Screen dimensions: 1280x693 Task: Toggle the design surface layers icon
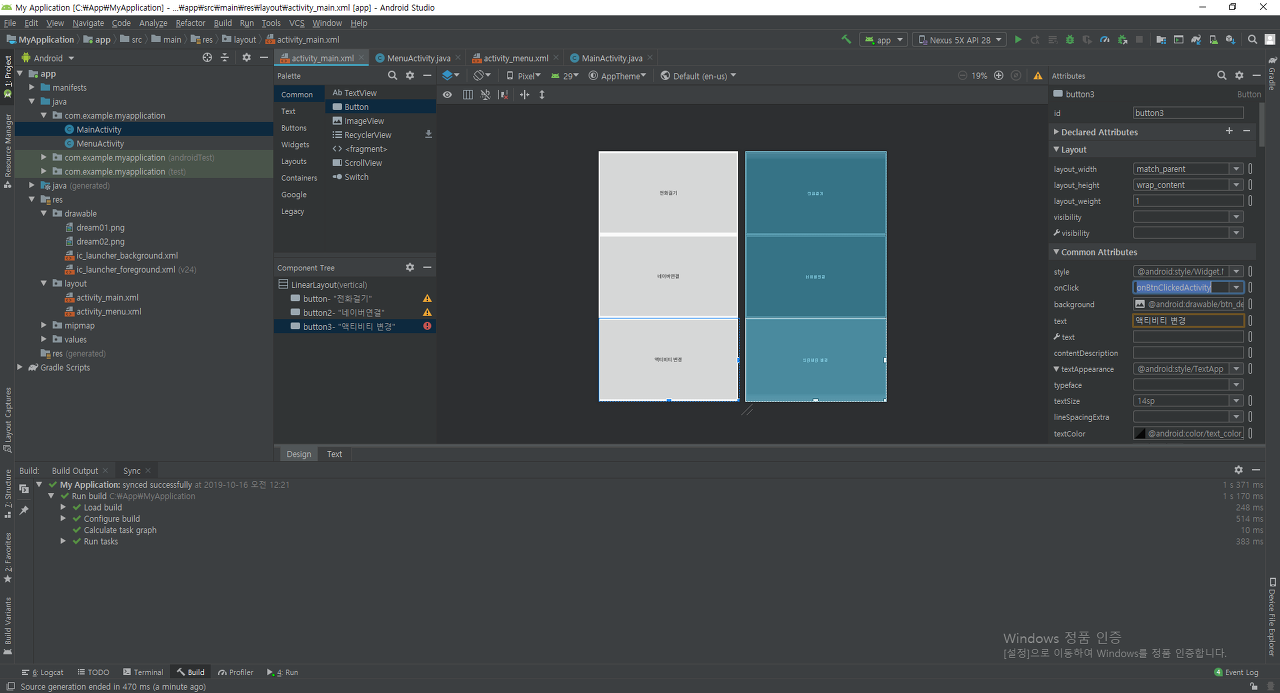pos(452,75)
